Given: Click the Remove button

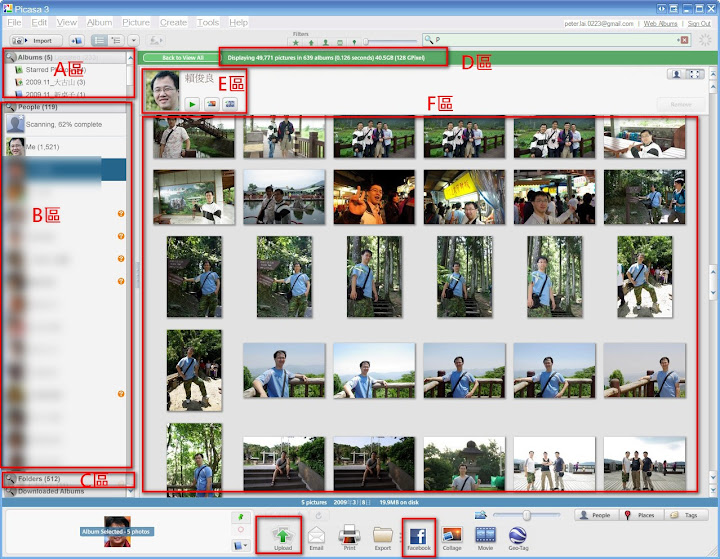Looking at the screenshot, I should pos(681,104).
